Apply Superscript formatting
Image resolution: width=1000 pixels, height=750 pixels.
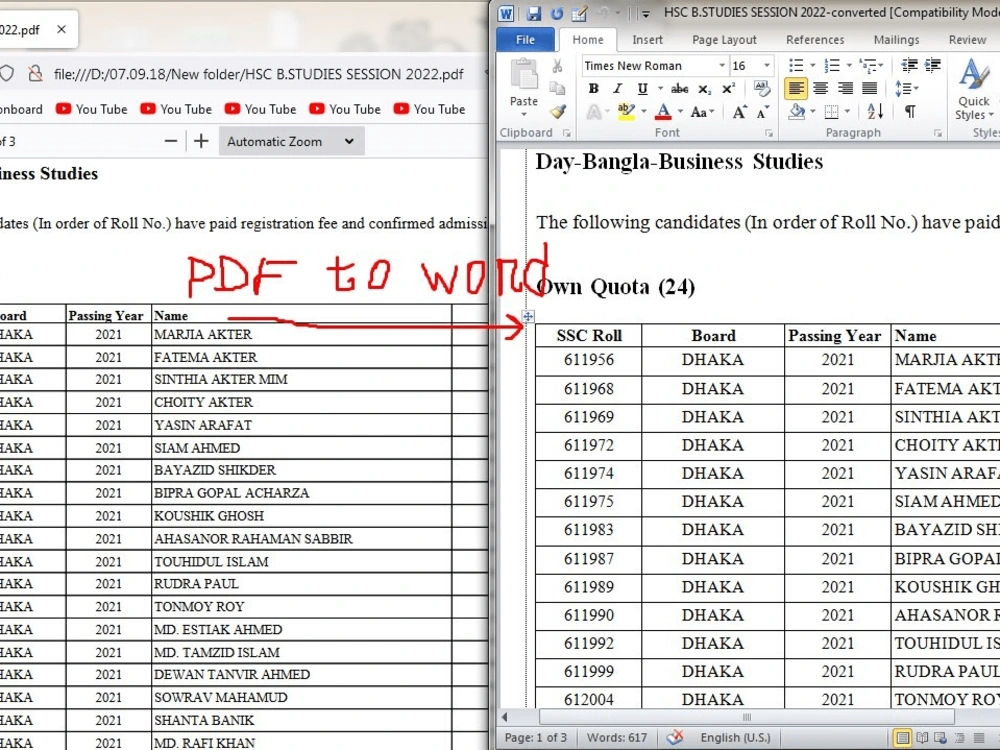728,89
